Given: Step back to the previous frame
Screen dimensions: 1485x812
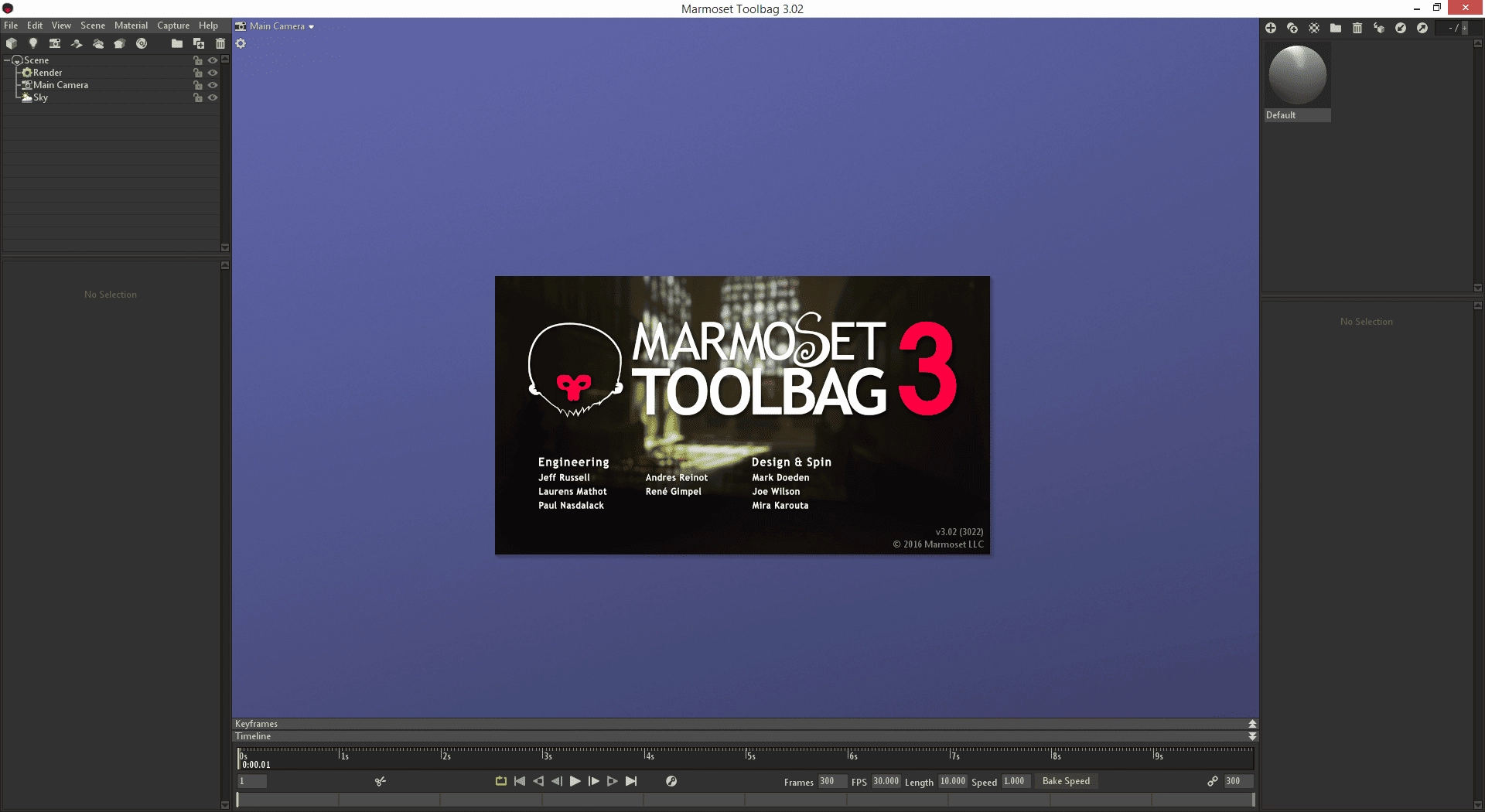Looking at the screenshot, I should pyautogui.click(x=557, y=781).
